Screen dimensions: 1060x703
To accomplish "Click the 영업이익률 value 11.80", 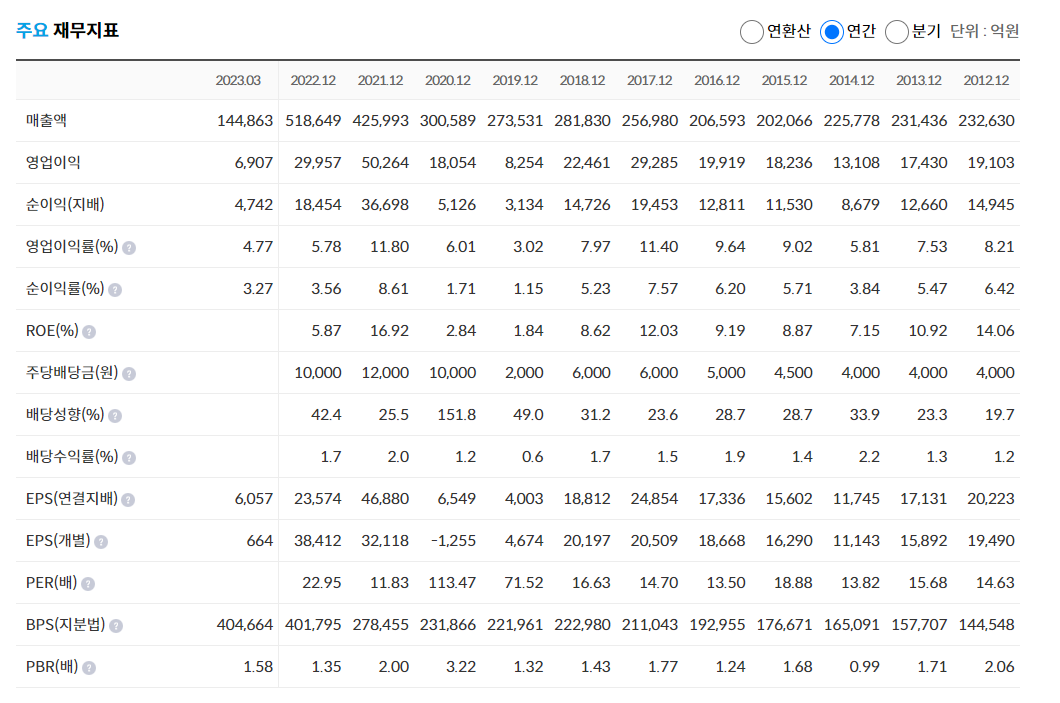I will 389,247.
